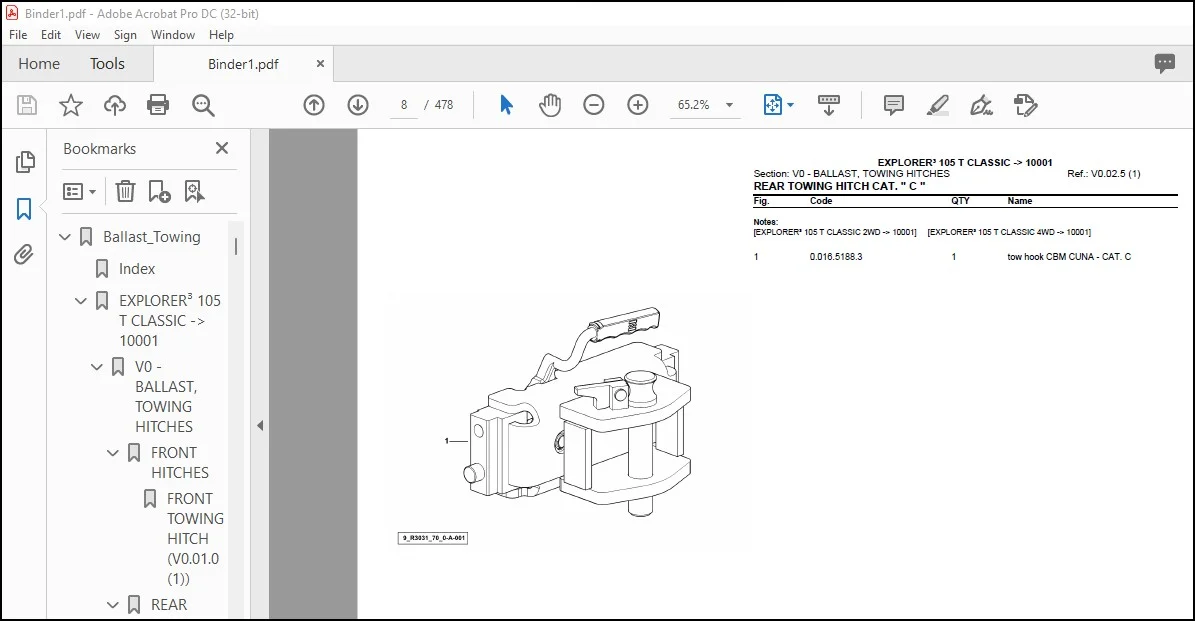Add a sticky note comment
1195x621 pixels.
tap(893, 105)
